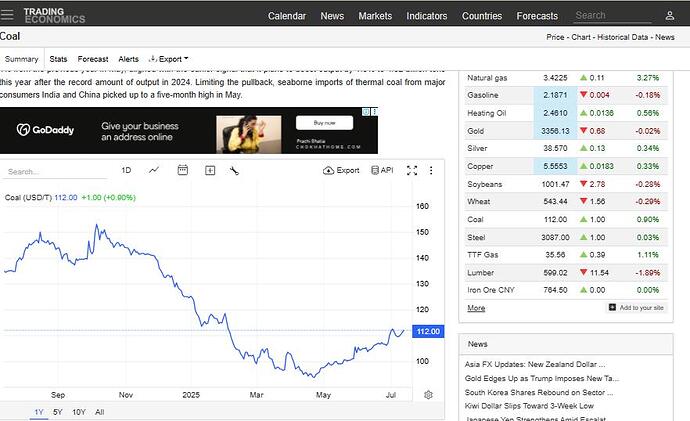The image size is (690, 421).
Task: Click the chart Export cloud button
Action: [341, 171]
